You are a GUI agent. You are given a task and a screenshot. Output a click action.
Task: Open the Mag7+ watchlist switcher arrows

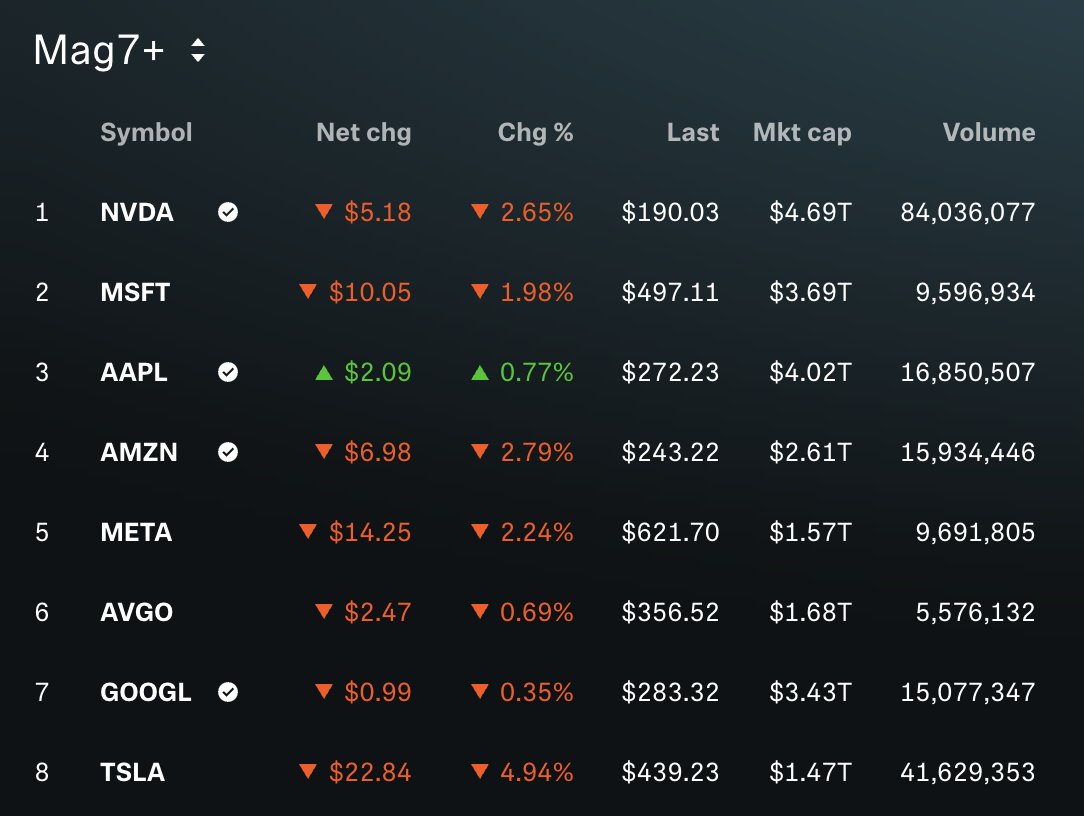point(198,50)
